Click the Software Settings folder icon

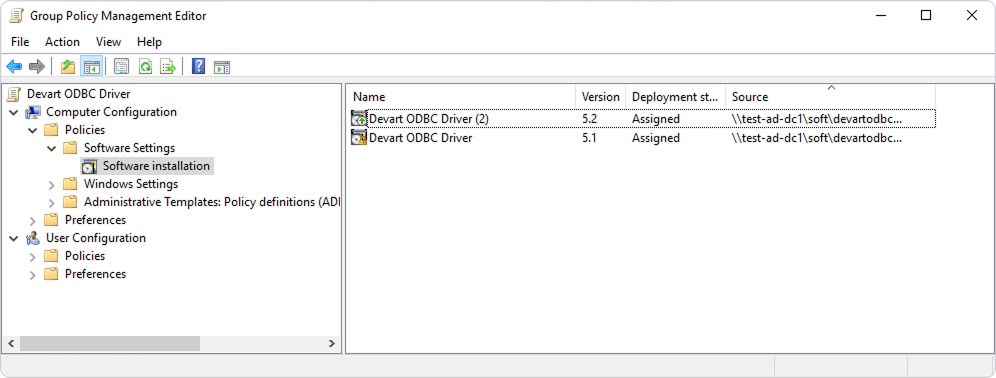point(70,148)
